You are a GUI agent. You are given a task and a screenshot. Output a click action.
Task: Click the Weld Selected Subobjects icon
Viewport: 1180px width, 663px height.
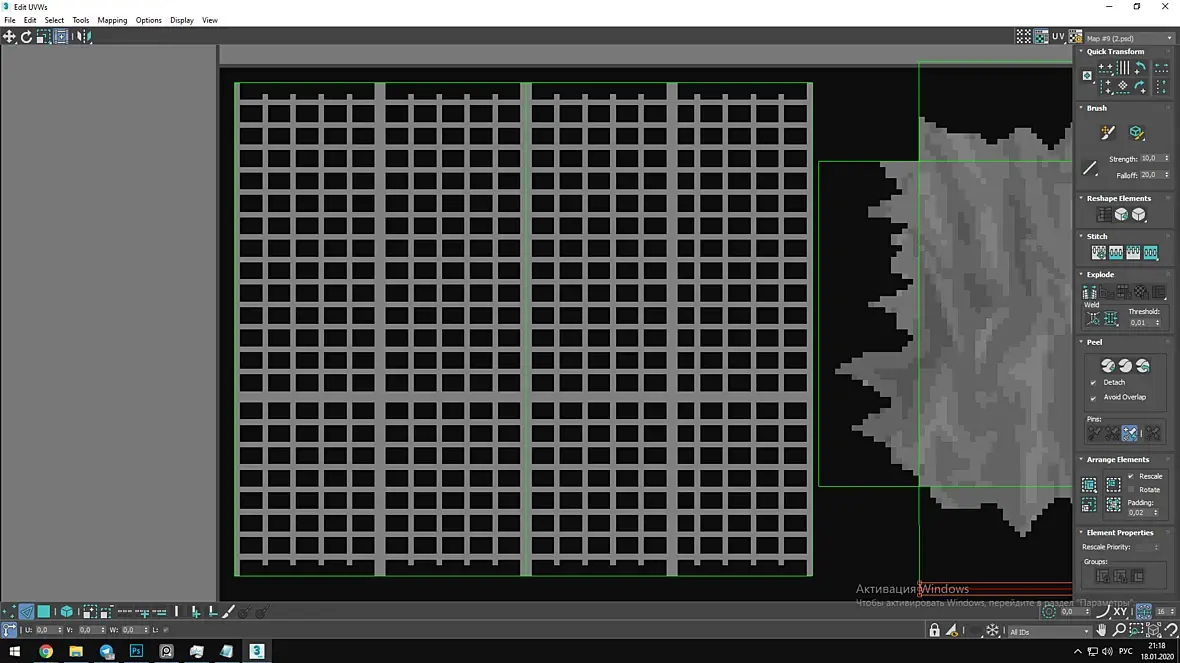1111,319
